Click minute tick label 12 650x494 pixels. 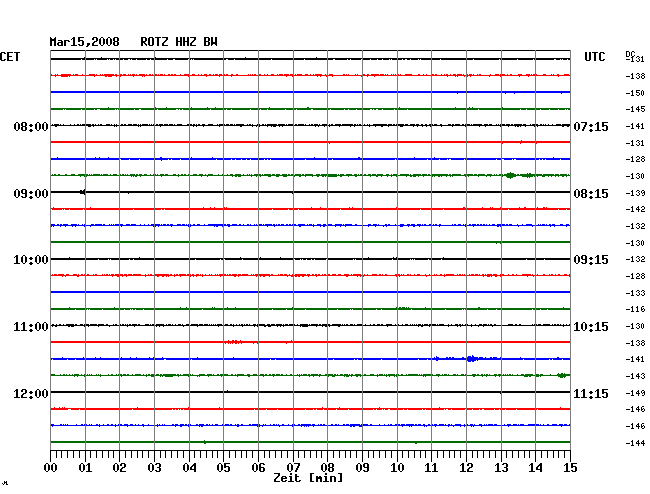(466, 468)
